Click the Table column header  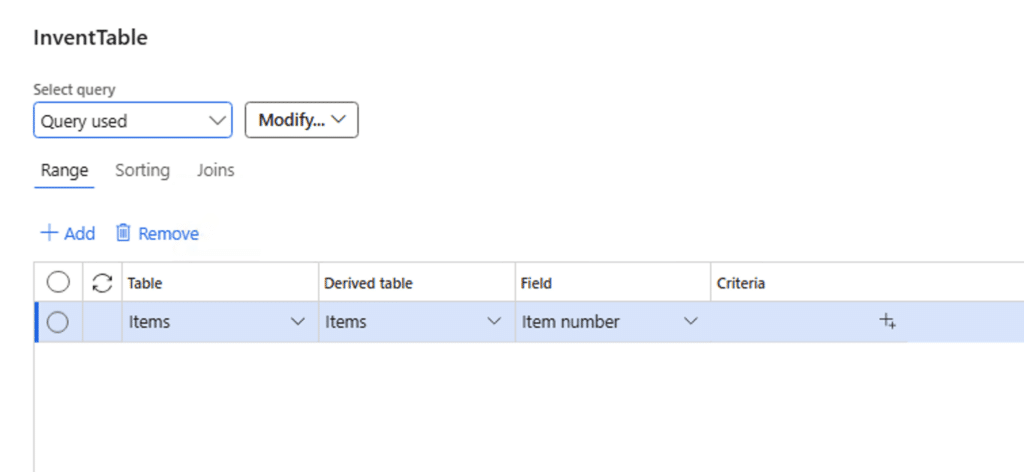coord(145,283)
